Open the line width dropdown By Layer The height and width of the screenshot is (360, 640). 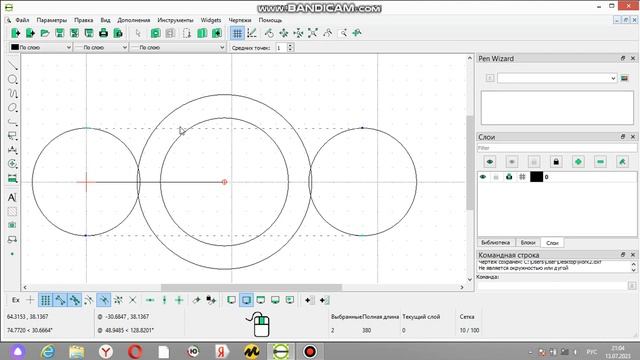pos(101,47)
